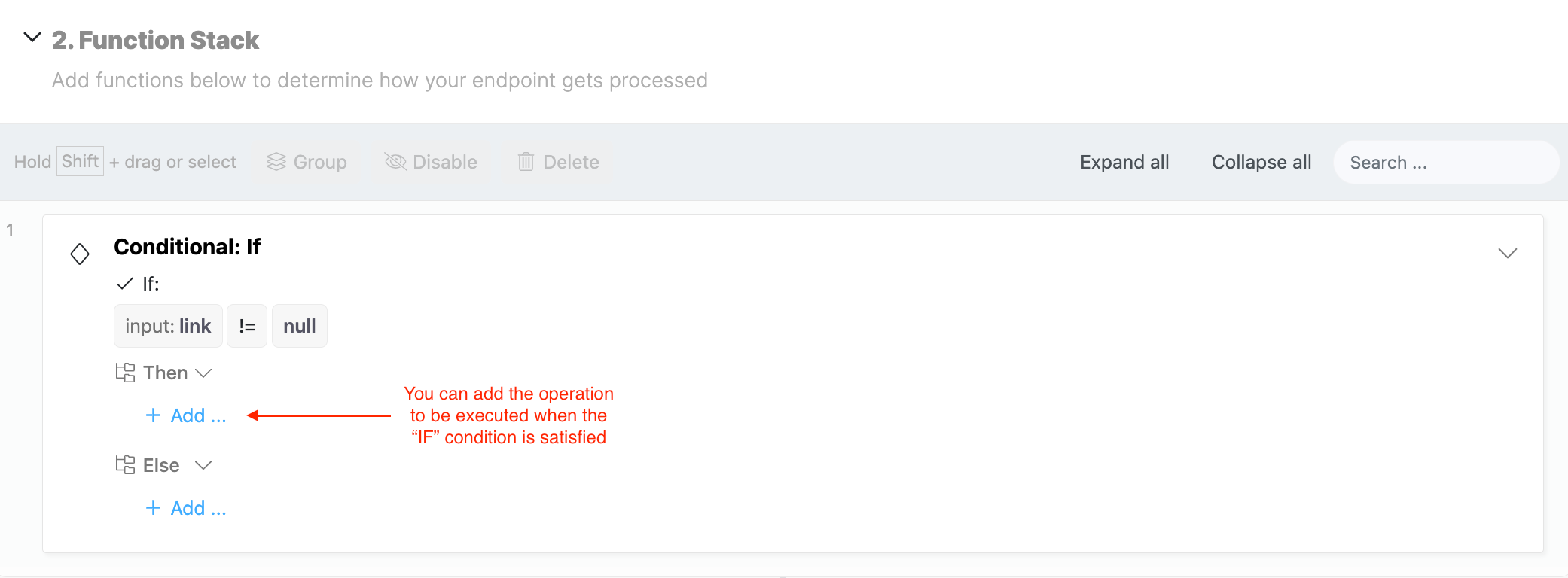Click the Else branch tree icon
The height and width of the screenshot is (578, 1568).
coord(125,465)
